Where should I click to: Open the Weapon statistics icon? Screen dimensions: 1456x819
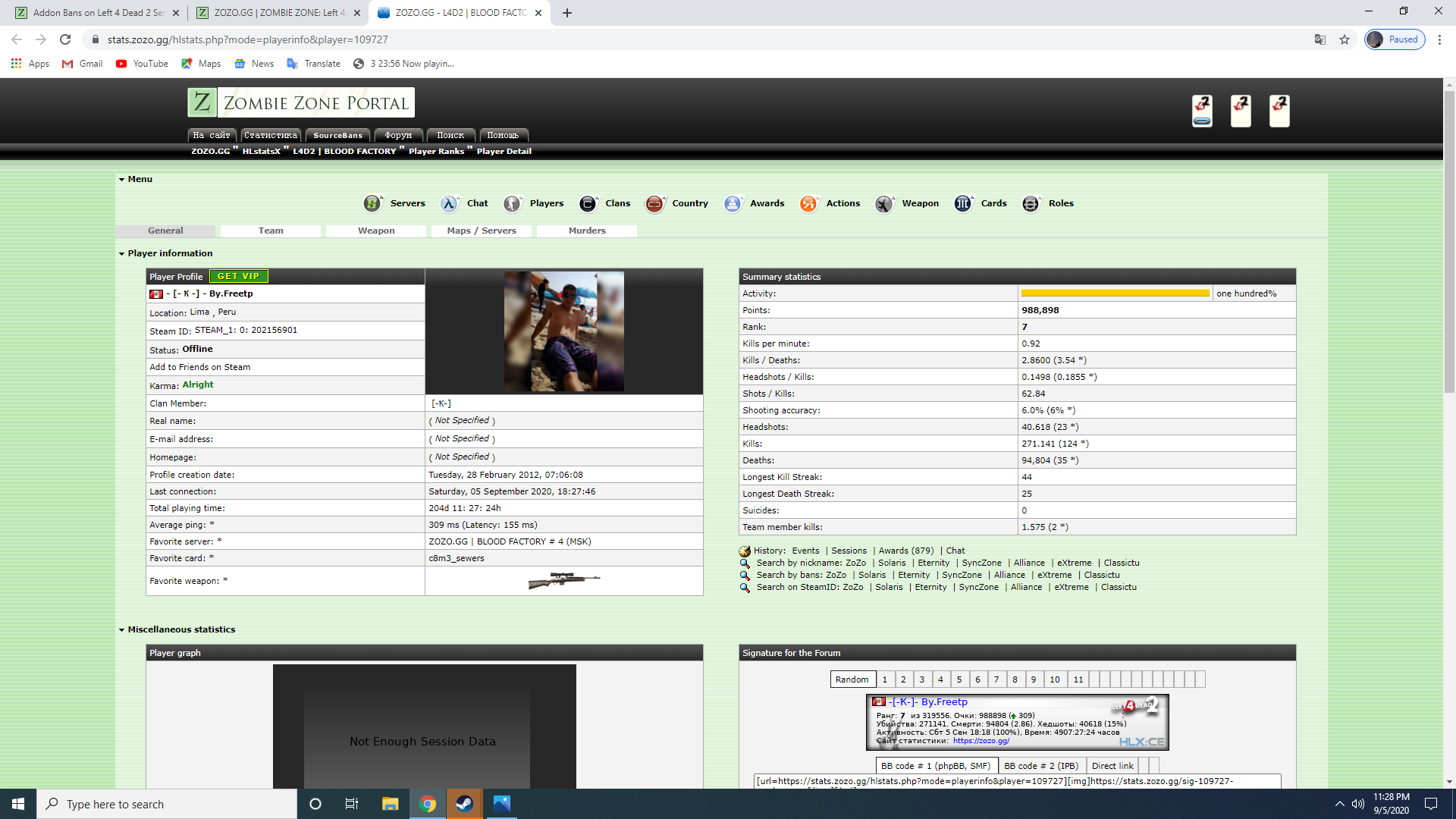[884, 203]
